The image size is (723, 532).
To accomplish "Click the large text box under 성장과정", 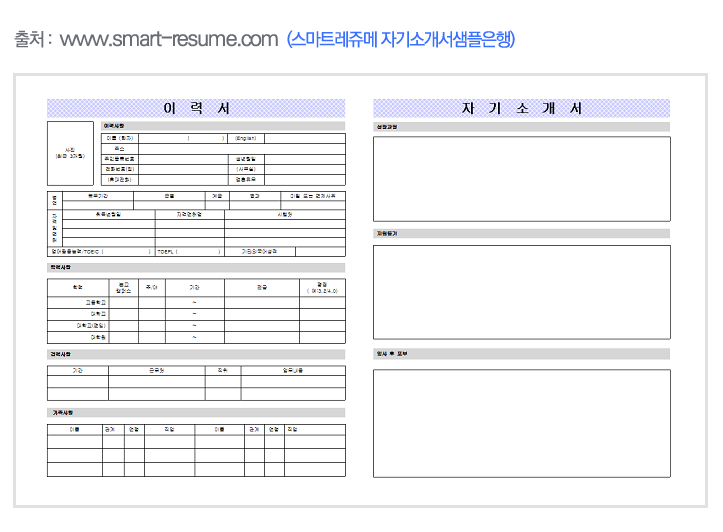I will pyautogui.click(x=522, y=179).
